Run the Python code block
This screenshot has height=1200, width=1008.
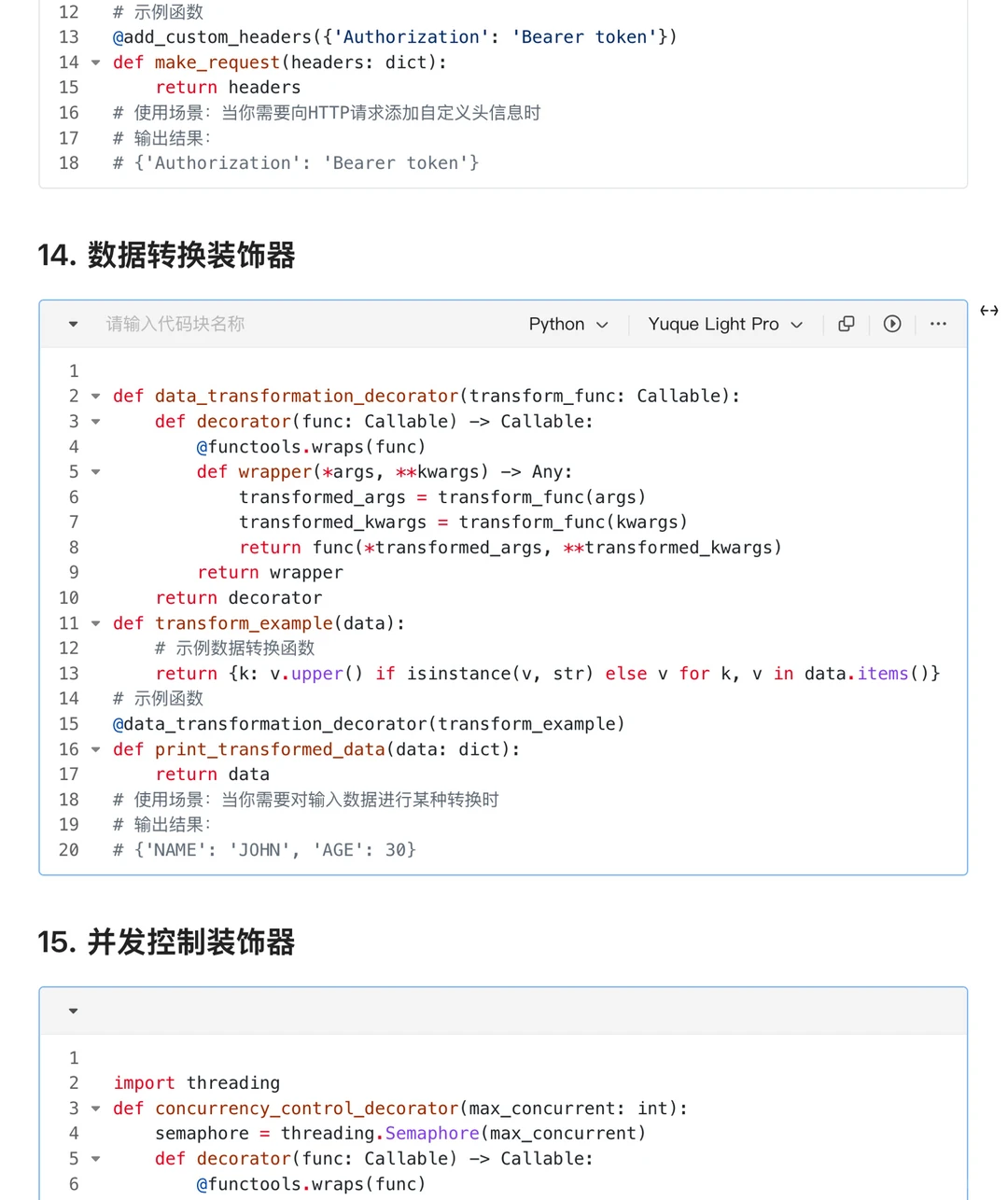(x=892, y=324)
